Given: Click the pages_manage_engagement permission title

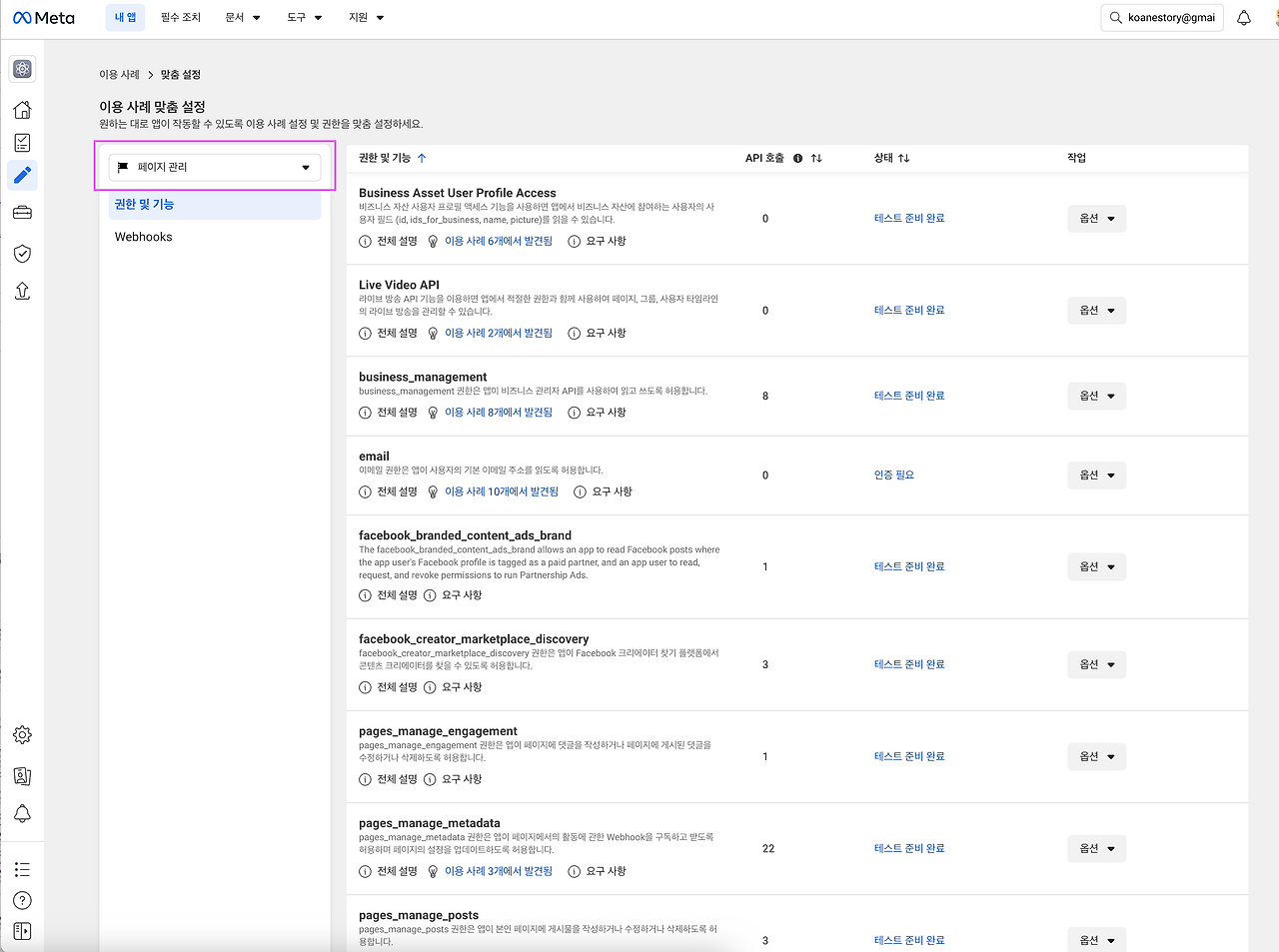Looking at the screenshot, I should tap(438, 731).
